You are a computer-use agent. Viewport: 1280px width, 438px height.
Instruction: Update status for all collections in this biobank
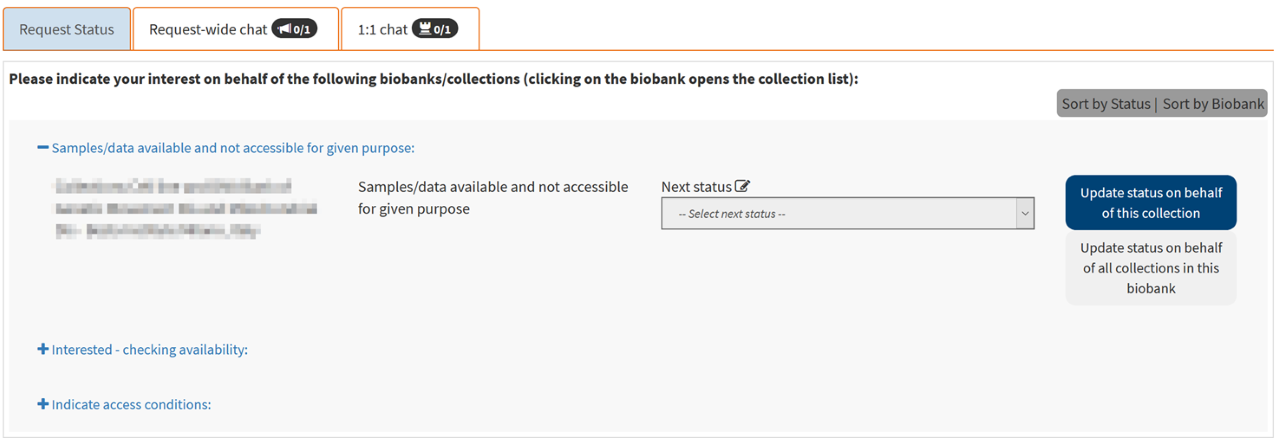1151,268
